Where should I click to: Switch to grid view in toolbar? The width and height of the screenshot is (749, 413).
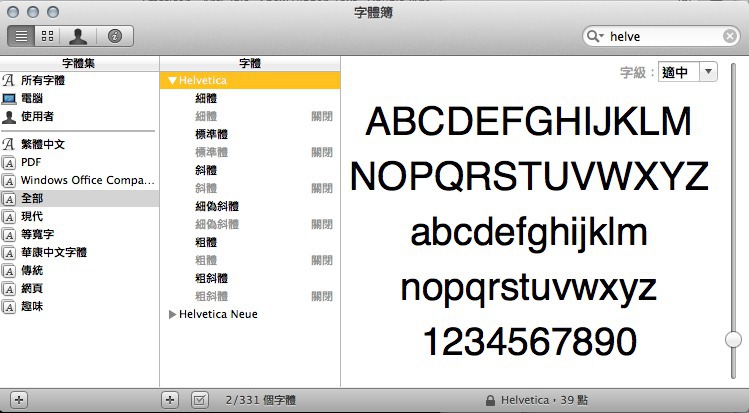(x=47, y=36)
